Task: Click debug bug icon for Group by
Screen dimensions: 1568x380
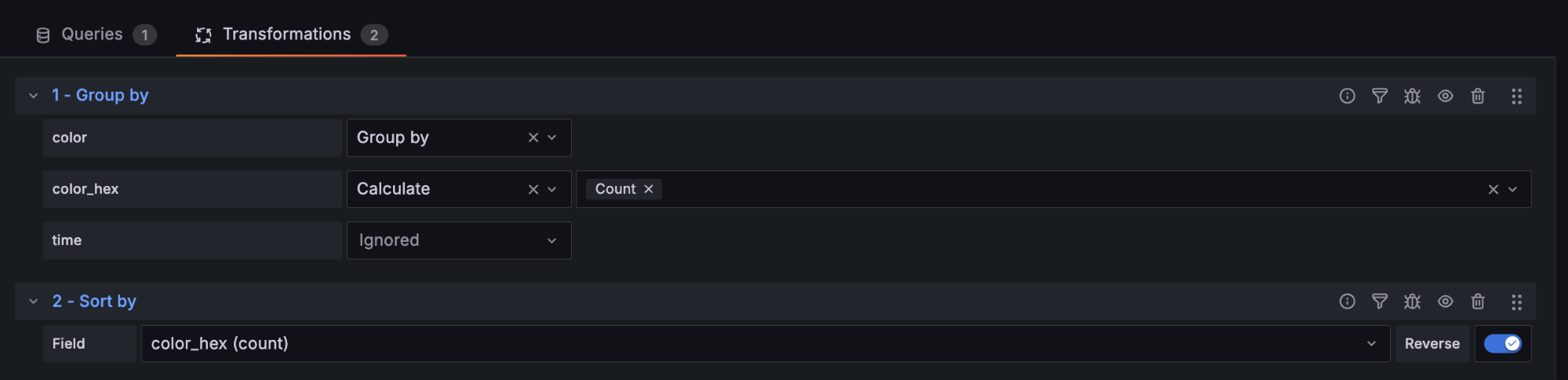Action: [1413, 96]
